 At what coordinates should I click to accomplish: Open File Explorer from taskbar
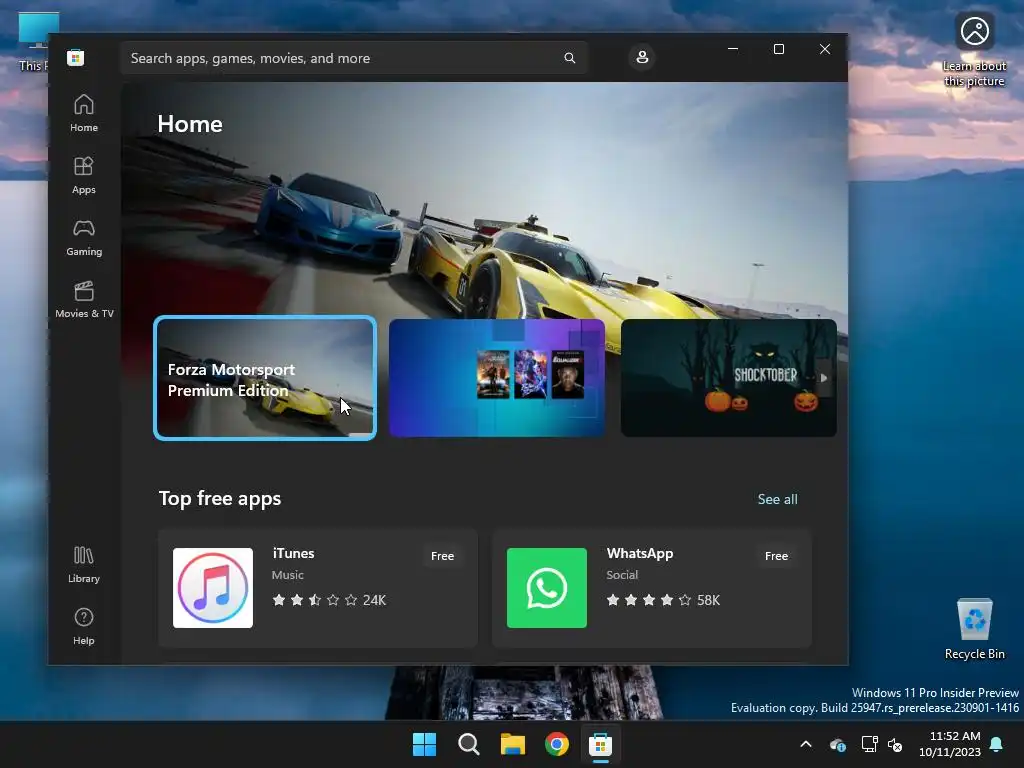tap(513, 744)
